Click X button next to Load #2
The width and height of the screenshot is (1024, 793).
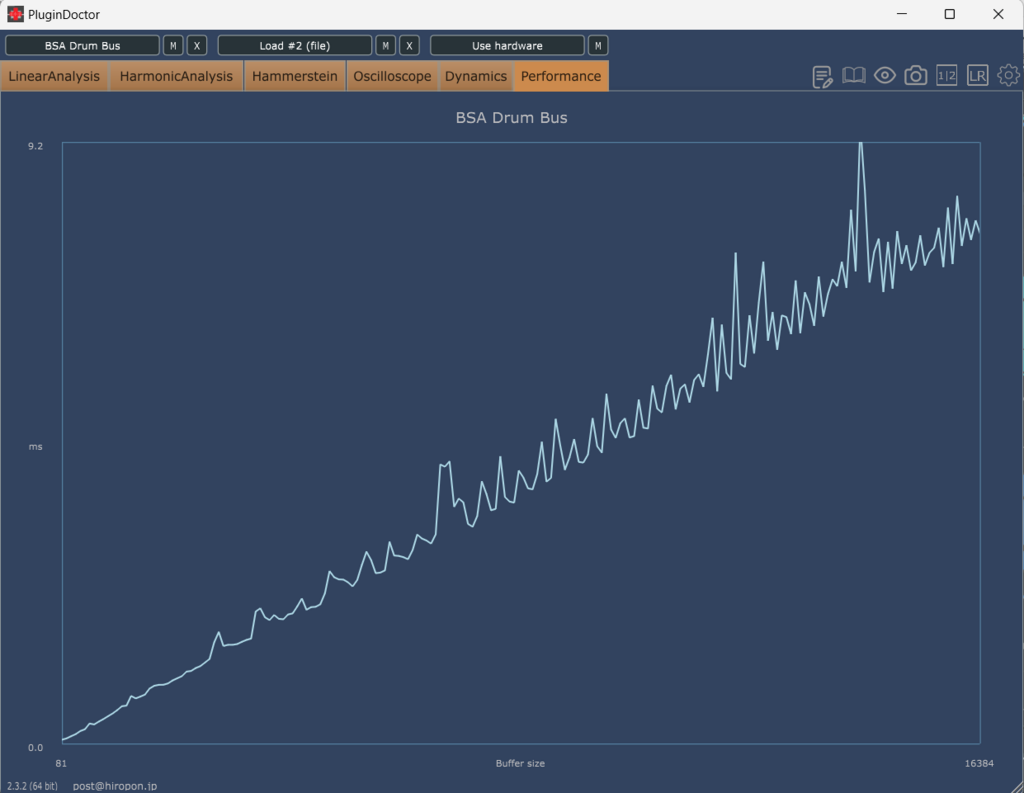409,46
